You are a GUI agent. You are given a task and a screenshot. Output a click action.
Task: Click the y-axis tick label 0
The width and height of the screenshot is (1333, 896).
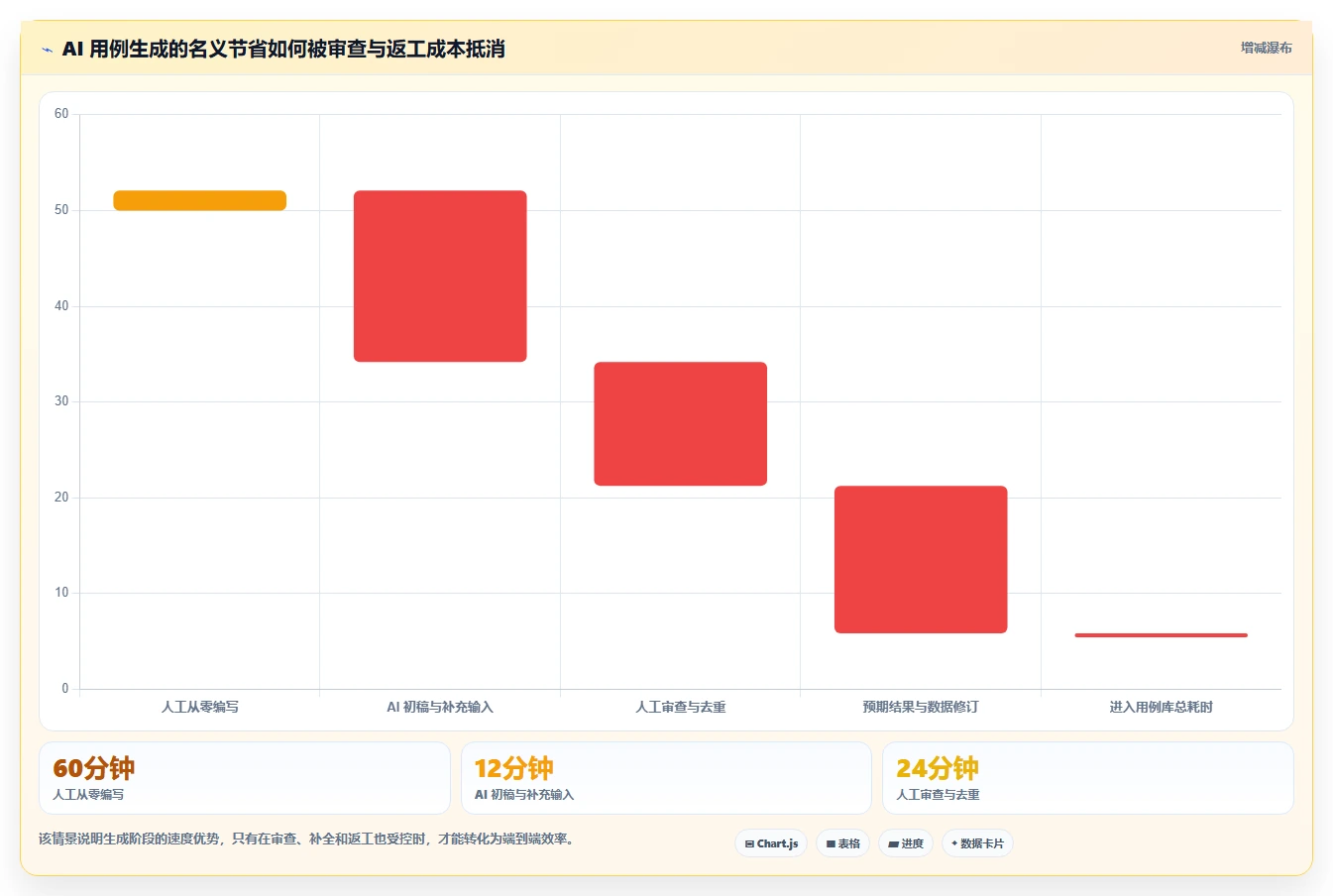pyautogui.click(x=65, y=689)
